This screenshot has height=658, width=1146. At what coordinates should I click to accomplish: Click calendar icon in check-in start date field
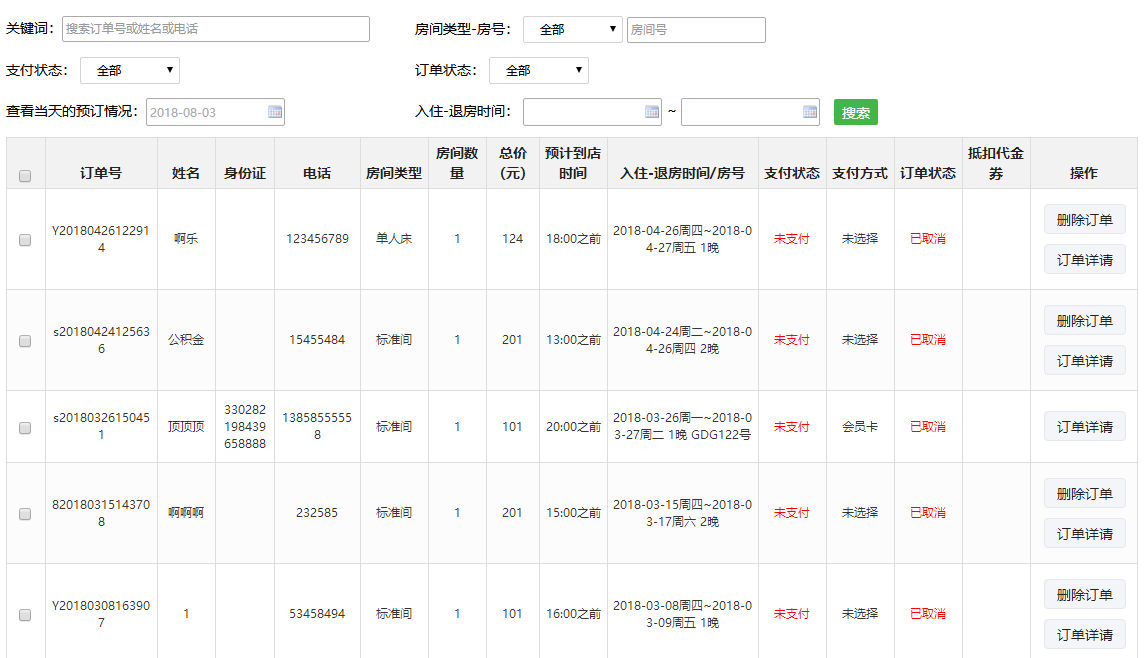coord(652,112)
